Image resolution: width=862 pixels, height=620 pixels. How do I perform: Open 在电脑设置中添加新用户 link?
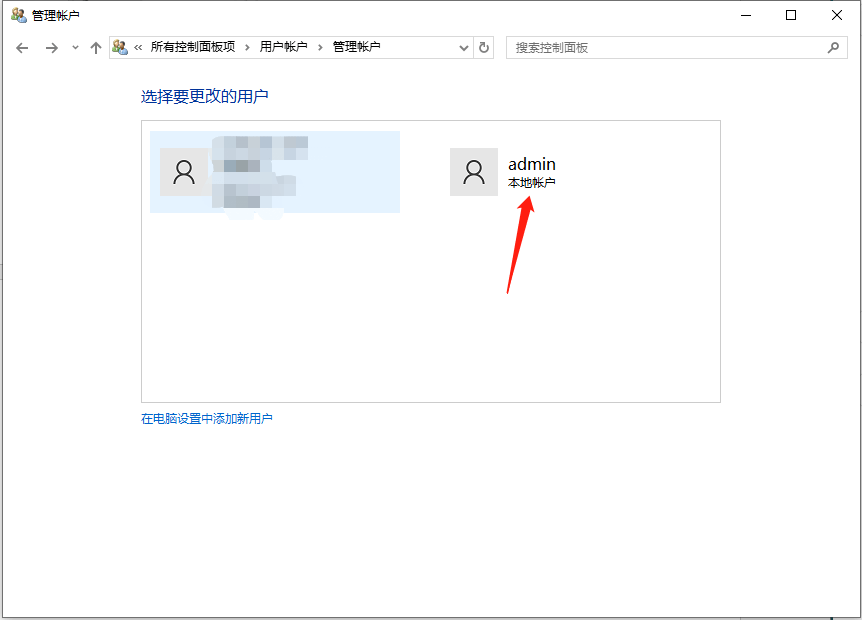coord(207,421)
